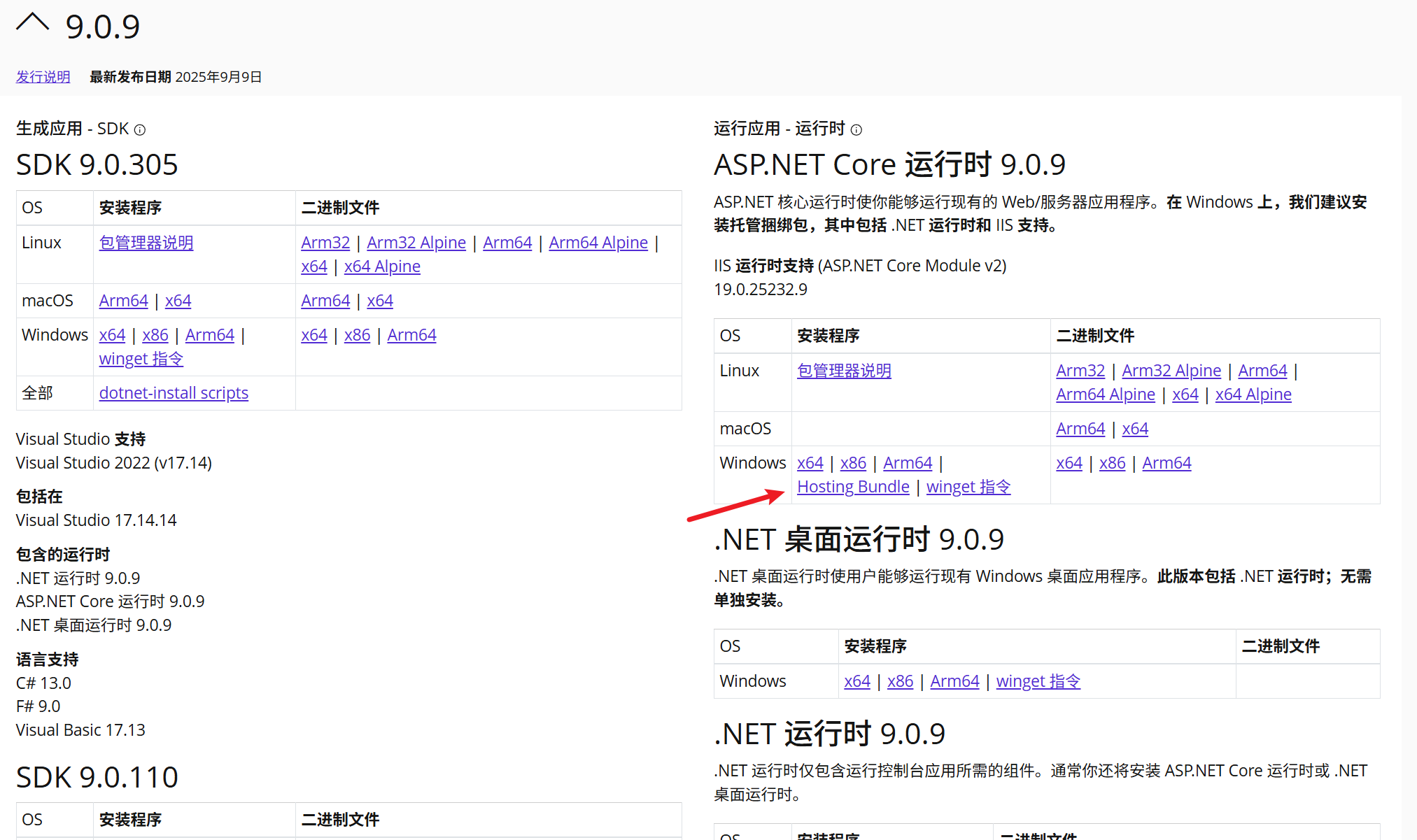1417x840 pixels.
Task: Download SDK Windows x86 binary
Action: (x=357, y=335)
